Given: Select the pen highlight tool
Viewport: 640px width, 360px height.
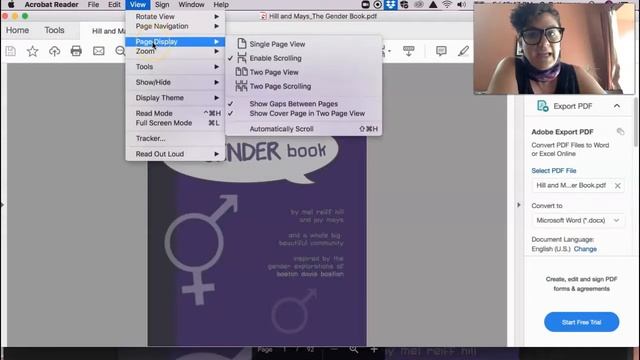Looking at the screenshot, I should pos(463,51).
